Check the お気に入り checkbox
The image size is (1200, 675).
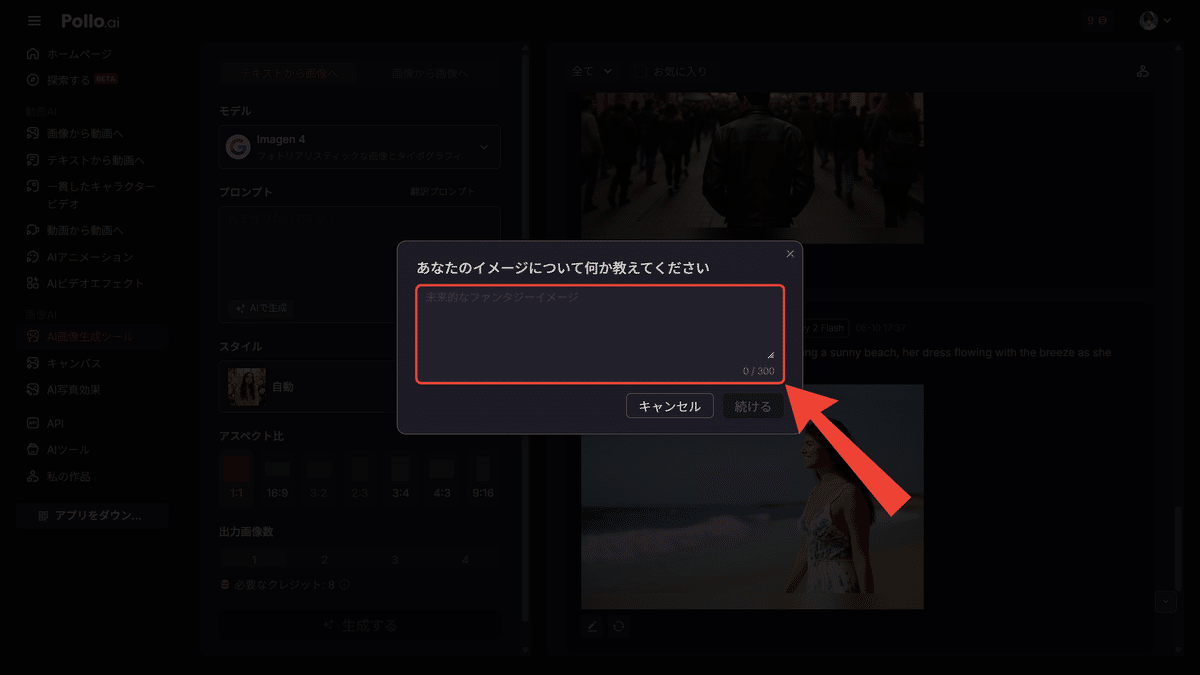[x=641, y=72]
